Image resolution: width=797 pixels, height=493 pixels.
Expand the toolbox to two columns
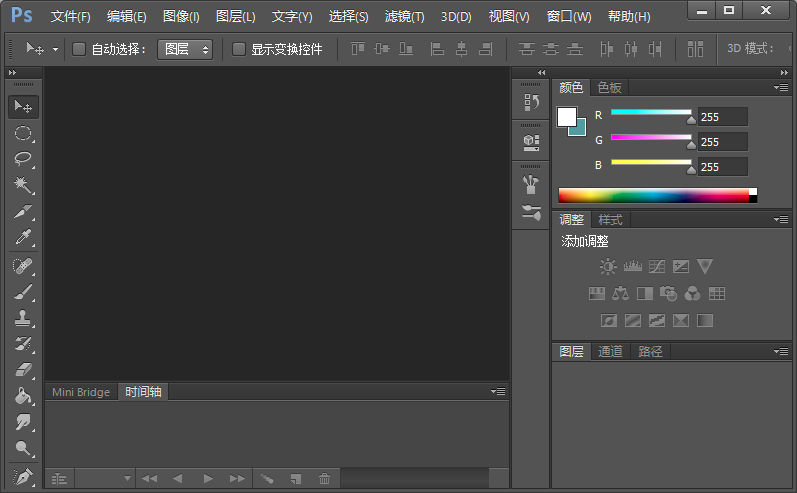tap(12, 73)
